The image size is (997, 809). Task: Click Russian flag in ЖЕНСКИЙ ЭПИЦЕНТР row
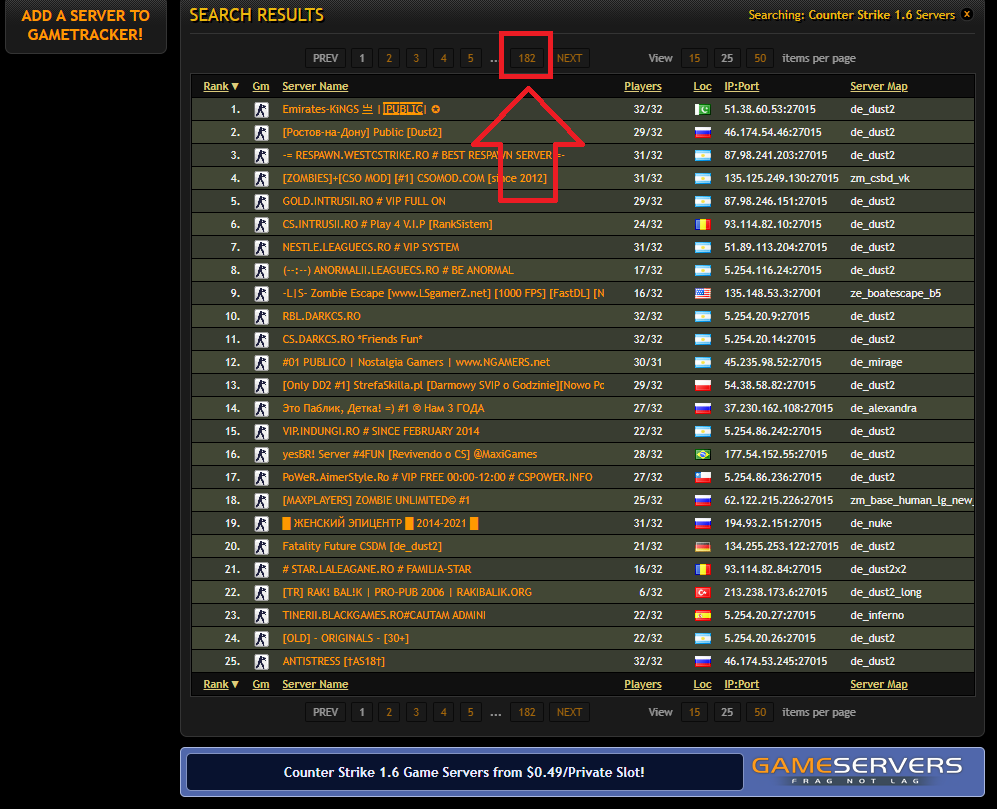coord(703,523)
